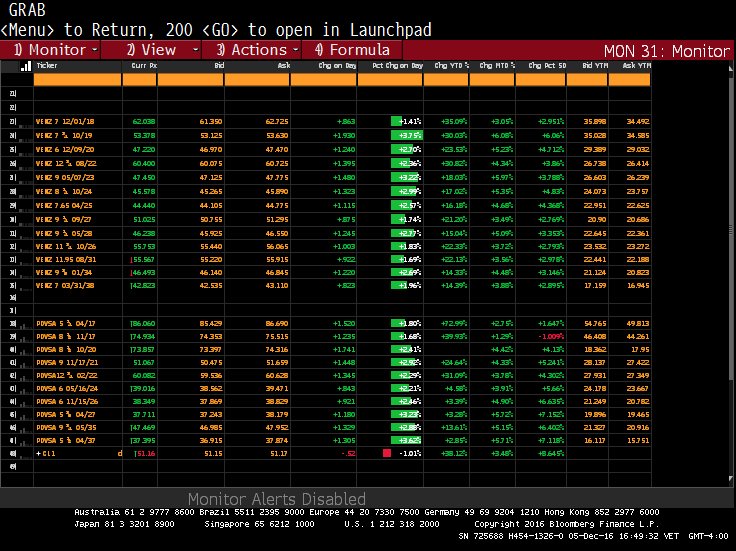Screen dimensions: 736x551
Task: Sort by the Ask column header
Action: tap(284, 66)
